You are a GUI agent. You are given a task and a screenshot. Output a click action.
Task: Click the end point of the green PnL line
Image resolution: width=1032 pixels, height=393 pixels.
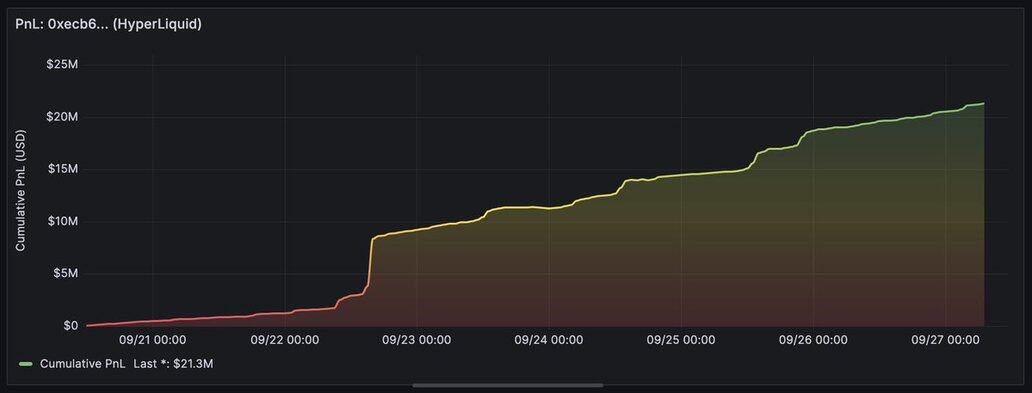pos(983,103)
